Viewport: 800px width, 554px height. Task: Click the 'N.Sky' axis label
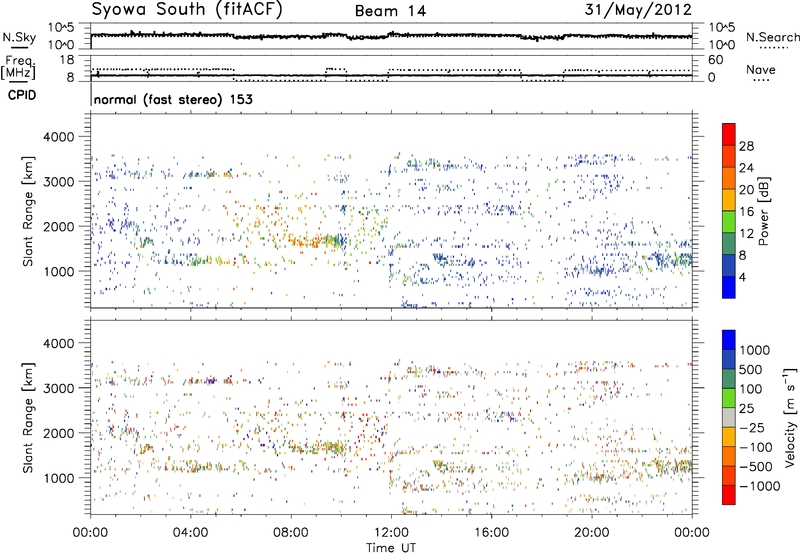19,37
